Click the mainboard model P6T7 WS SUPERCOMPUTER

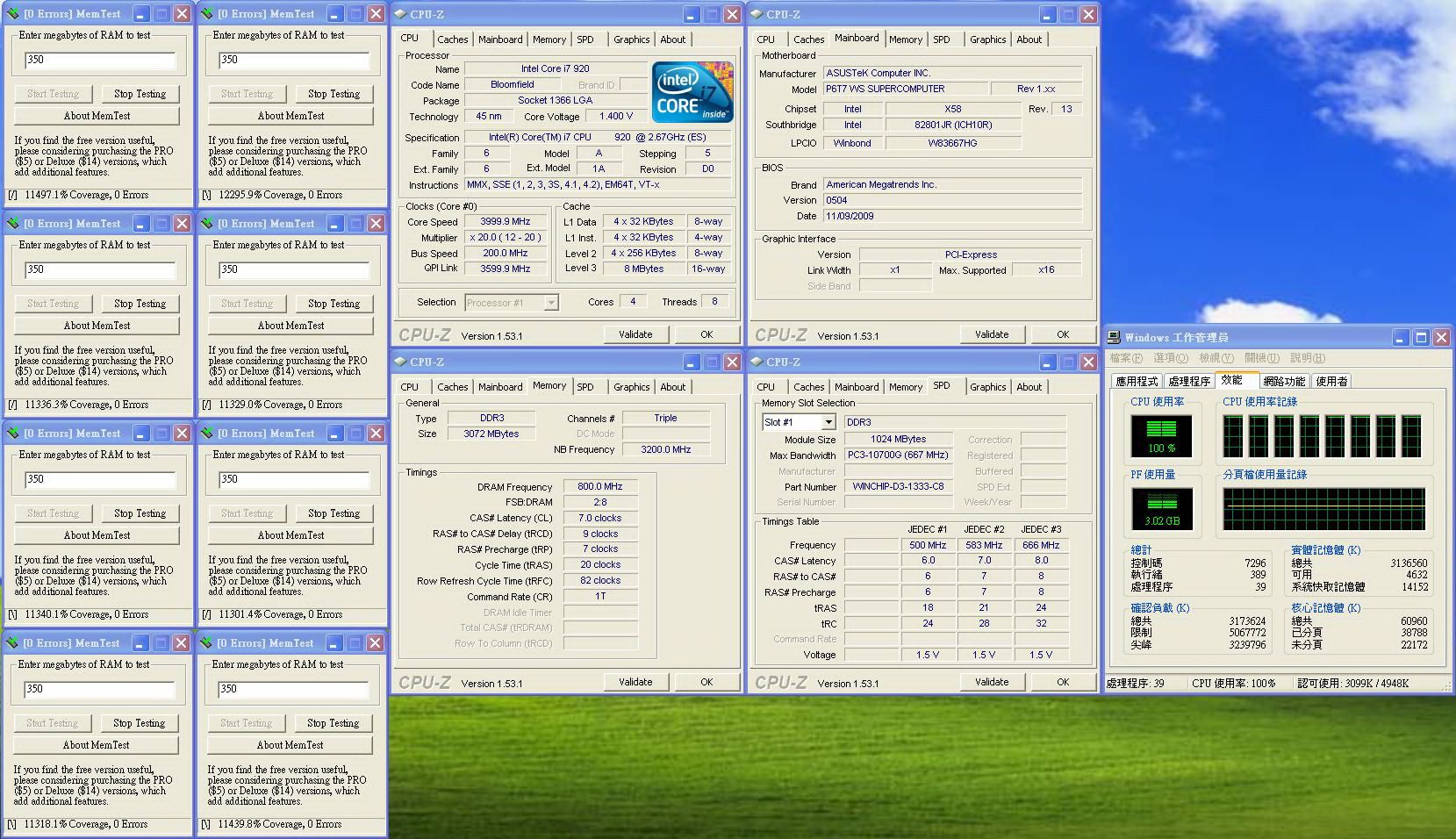[904, 89]
